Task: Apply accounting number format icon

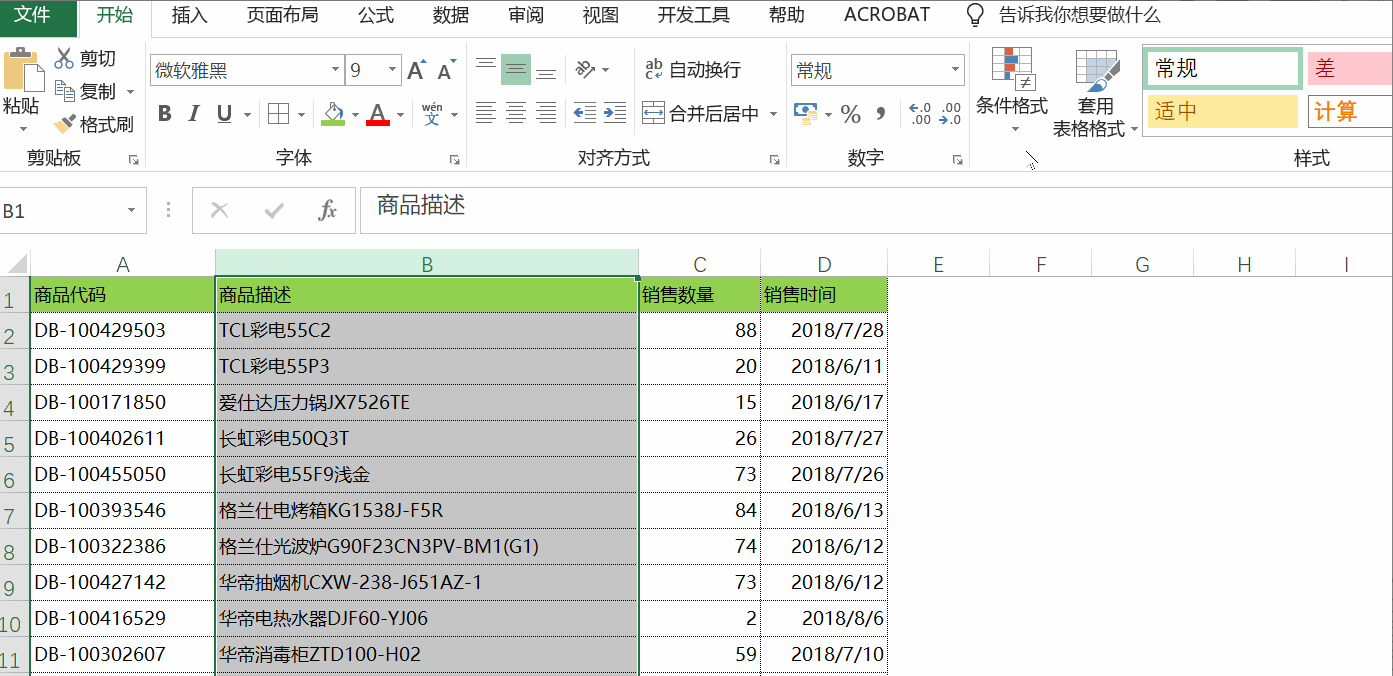Action: tap(806, 113)
